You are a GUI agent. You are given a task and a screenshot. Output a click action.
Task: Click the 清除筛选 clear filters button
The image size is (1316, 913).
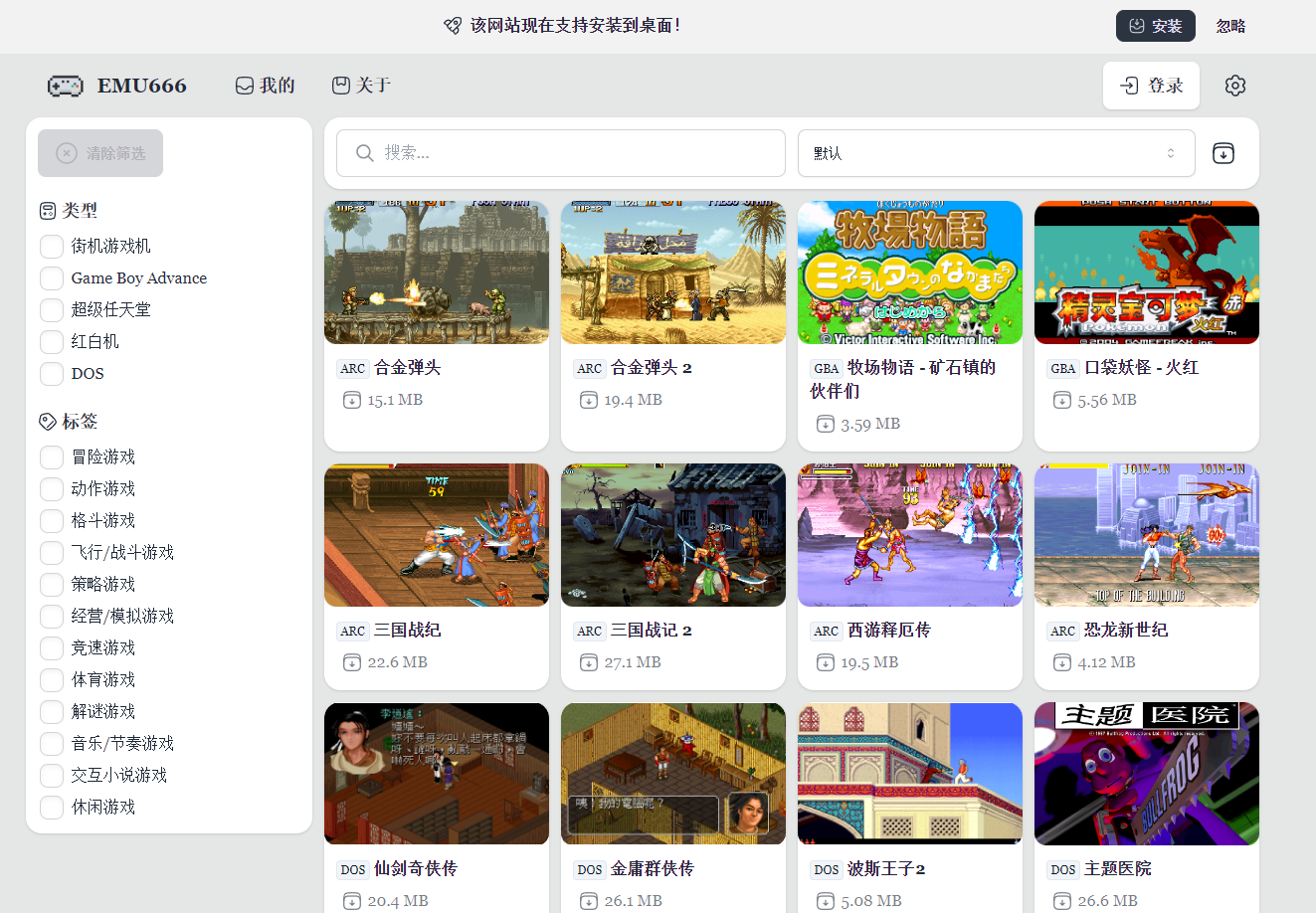coord(100,153)
